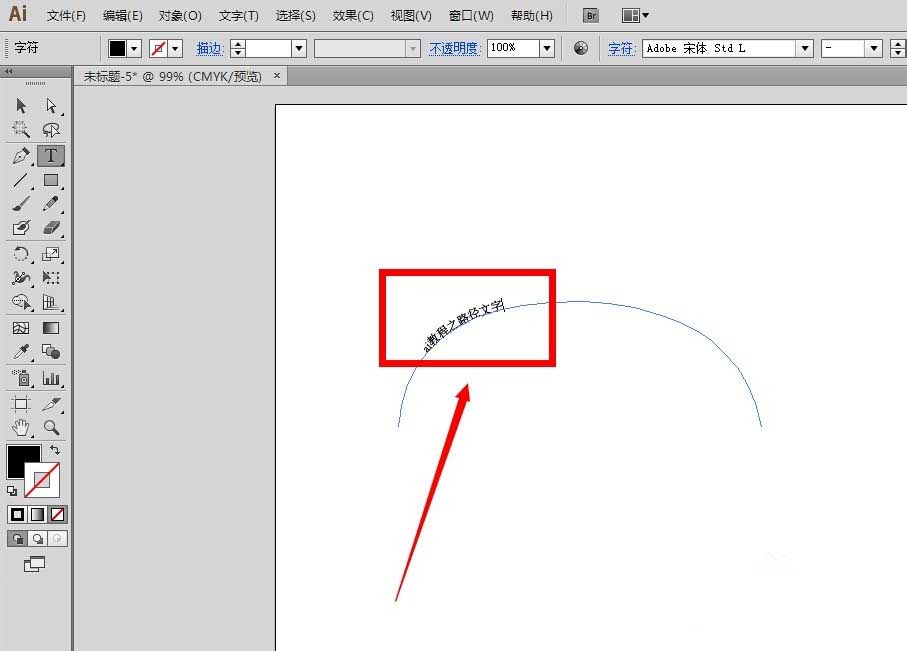The image size is (907, 651).
Task: Open the Adobe 宋体 Std L font dropdown
Action: pyautogui.click(x=805, y=49)
